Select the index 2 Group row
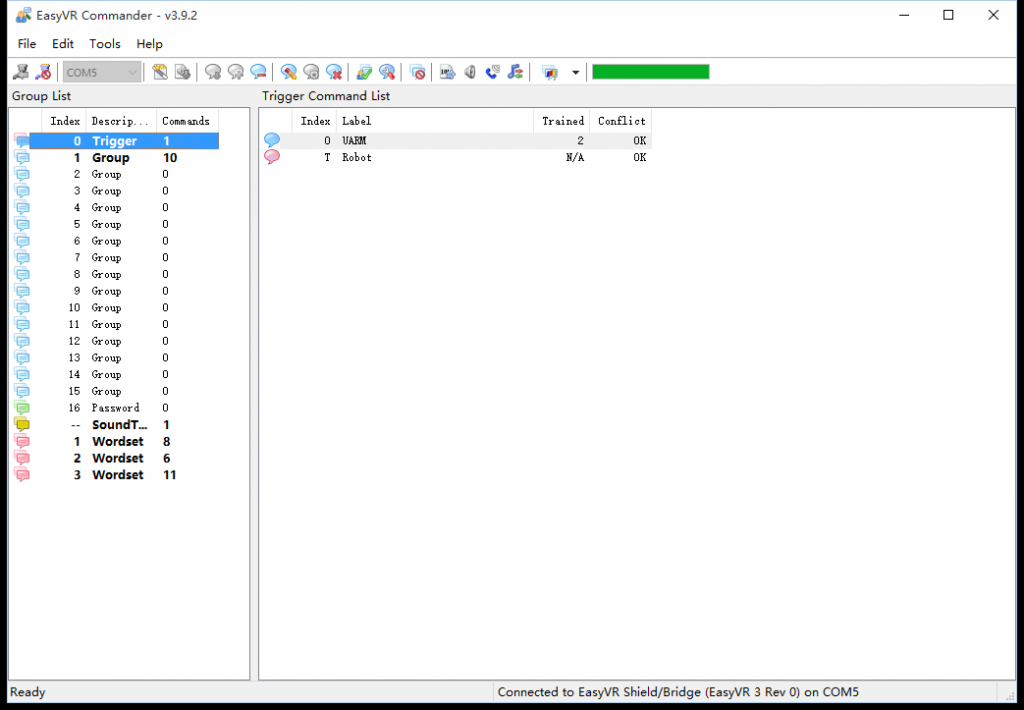Viewport: 1024px width, 710px height. point(116,174)
